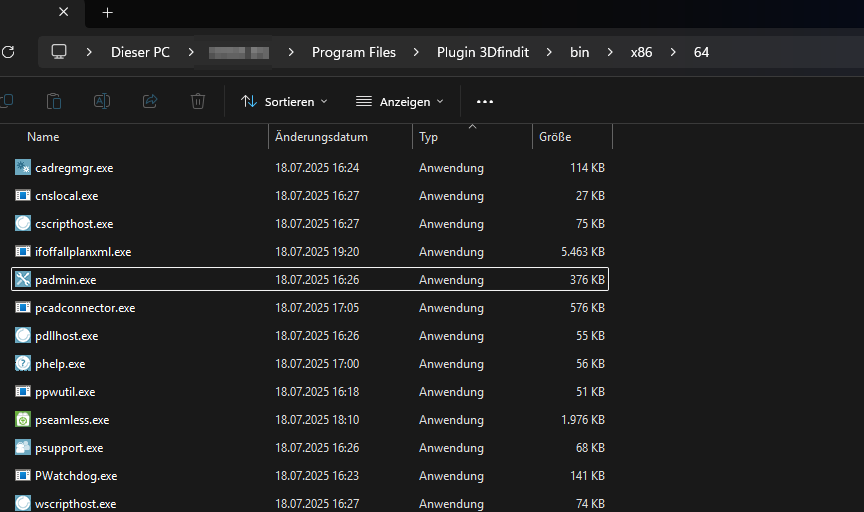Open a new Explorer tab
The width and height of the screenshot is (864, 512).
(x=107, y=13)
